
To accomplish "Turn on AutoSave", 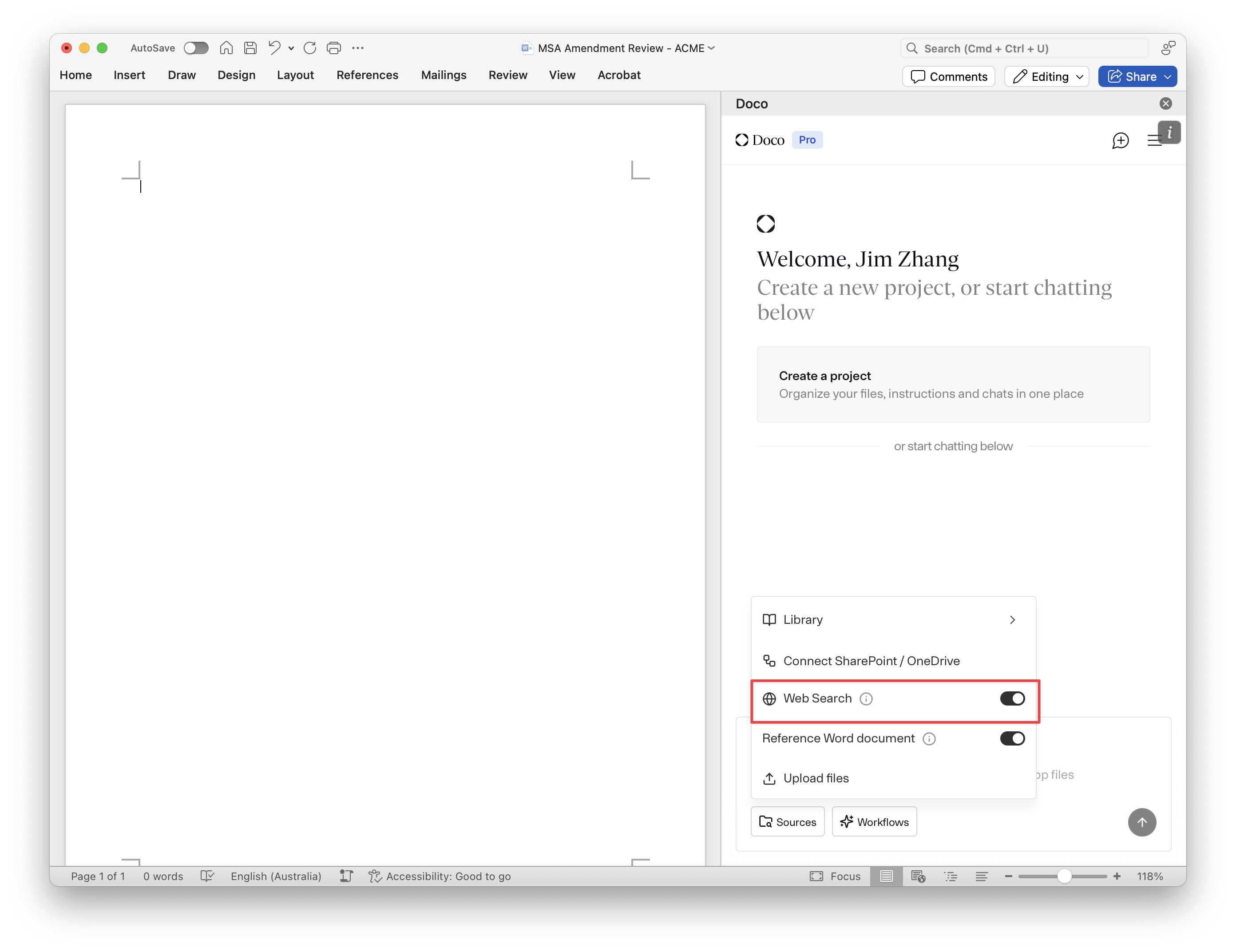I will (x=196, y=48).
